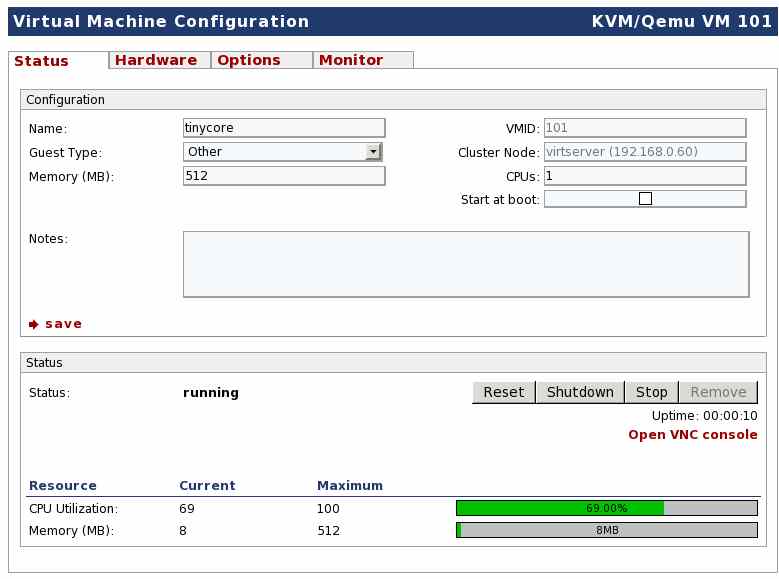The image size is (779, 579).
Task: Click the CPUs input field
Action: (x=645, y=176)
